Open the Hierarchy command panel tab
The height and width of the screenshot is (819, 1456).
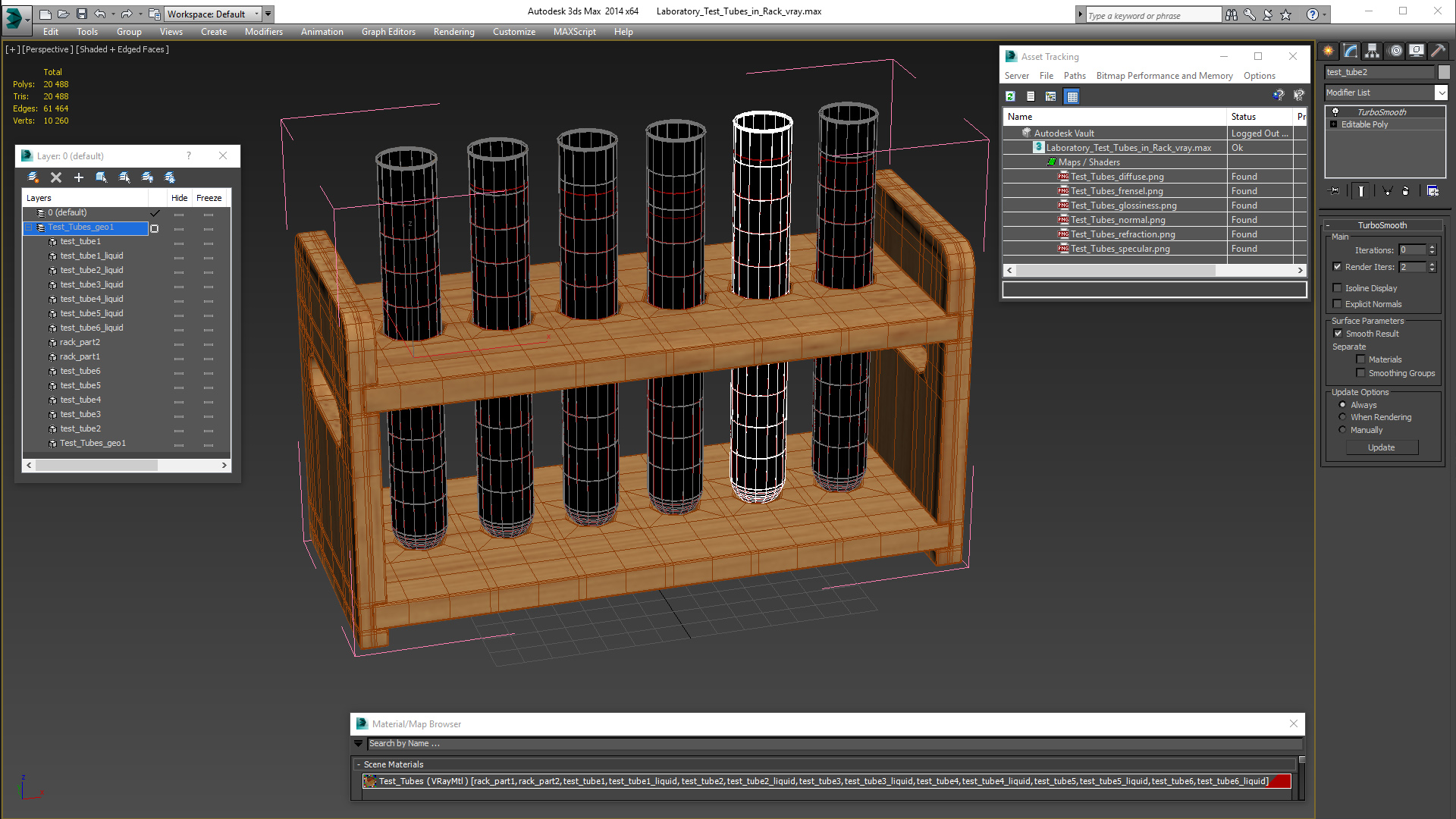1372,51
